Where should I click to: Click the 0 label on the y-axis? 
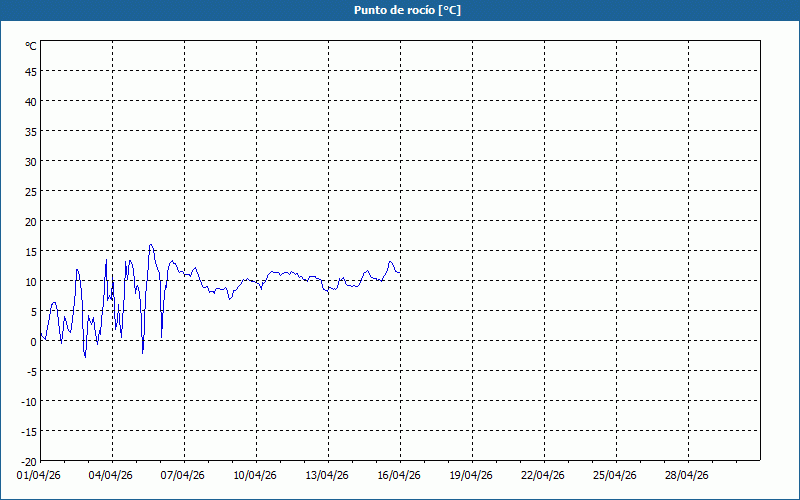pos(34,341)
